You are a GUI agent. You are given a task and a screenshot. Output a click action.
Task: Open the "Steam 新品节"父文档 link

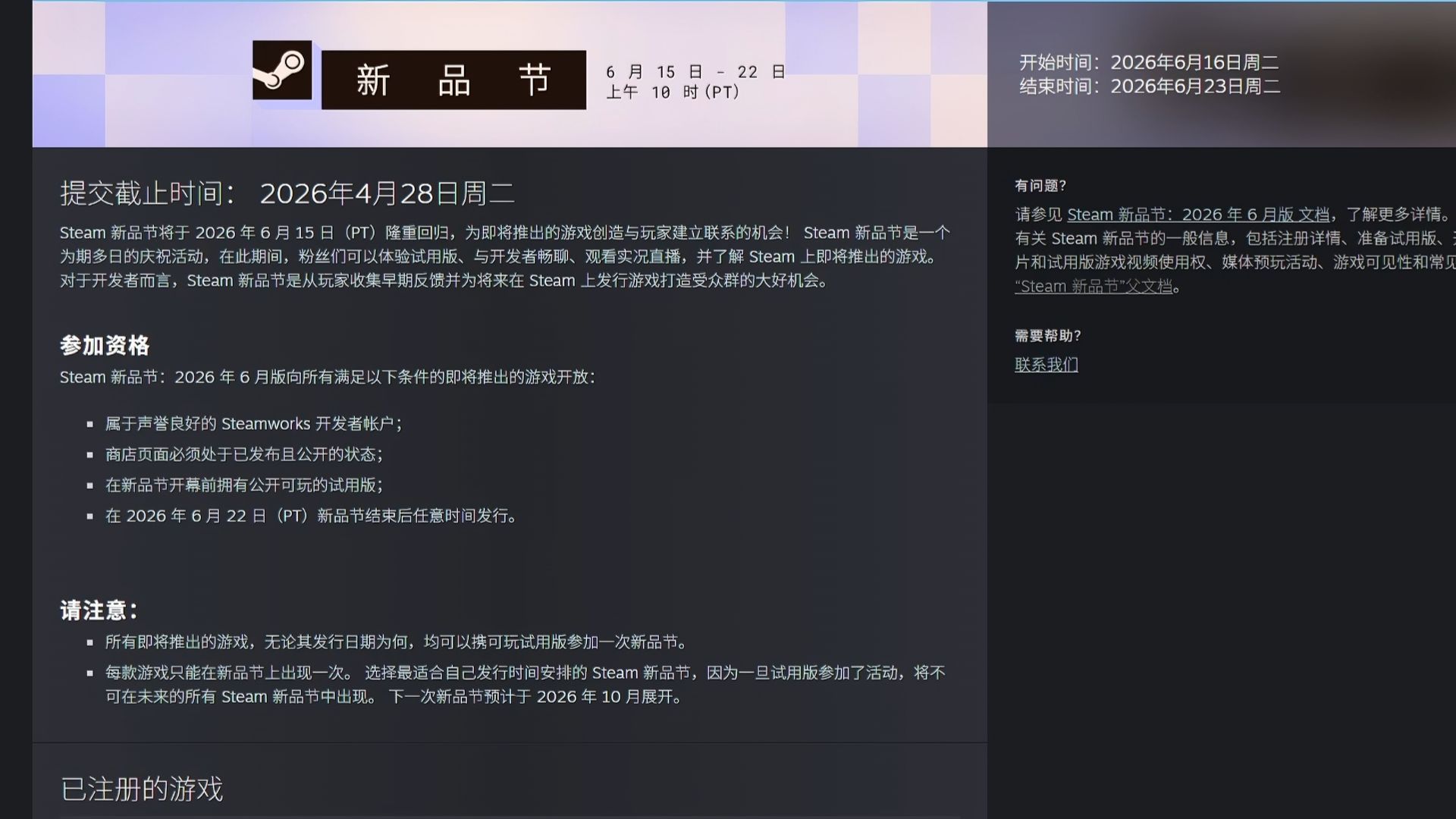coord(1094,287)
